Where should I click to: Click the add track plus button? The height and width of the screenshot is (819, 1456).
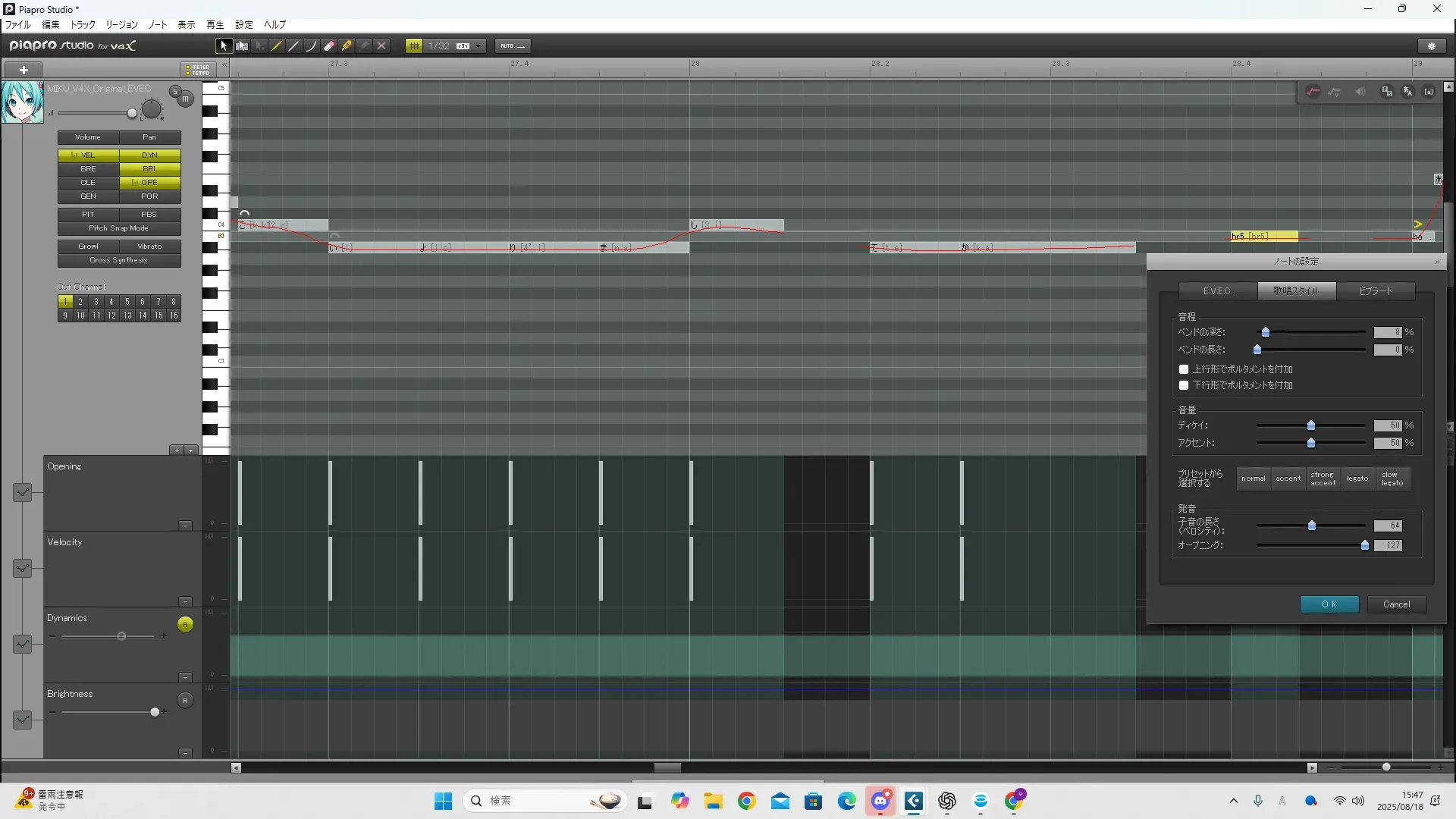[24, 70]
